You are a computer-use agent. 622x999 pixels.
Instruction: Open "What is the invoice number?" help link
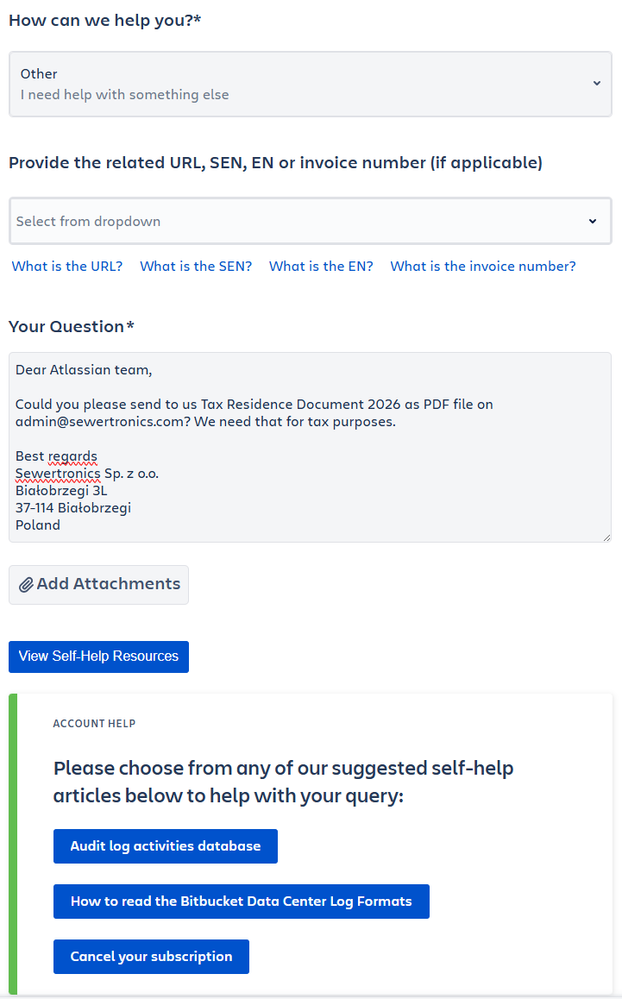tap(482, 266)
